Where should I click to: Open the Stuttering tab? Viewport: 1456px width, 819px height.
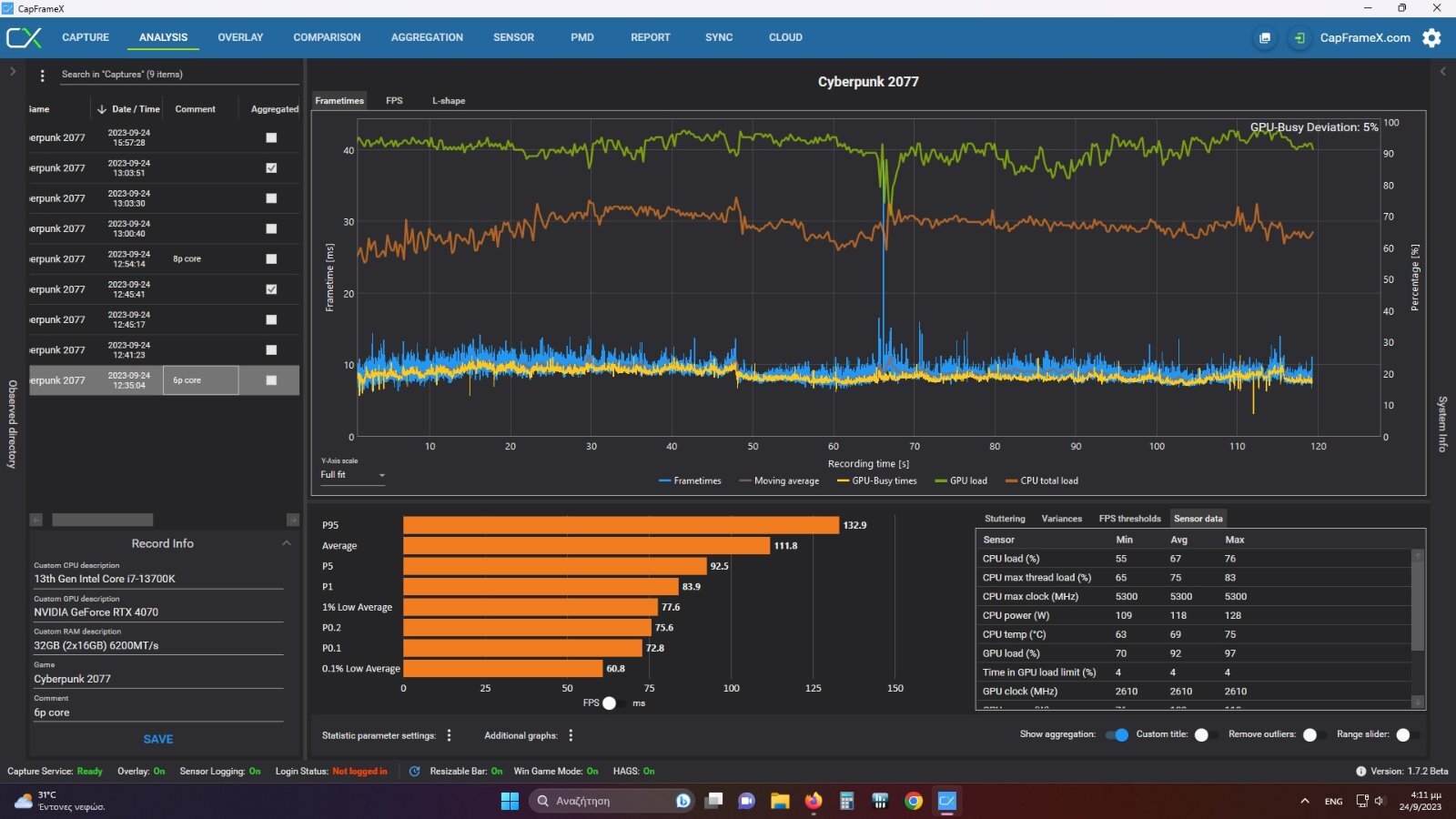coord(1005,519)
